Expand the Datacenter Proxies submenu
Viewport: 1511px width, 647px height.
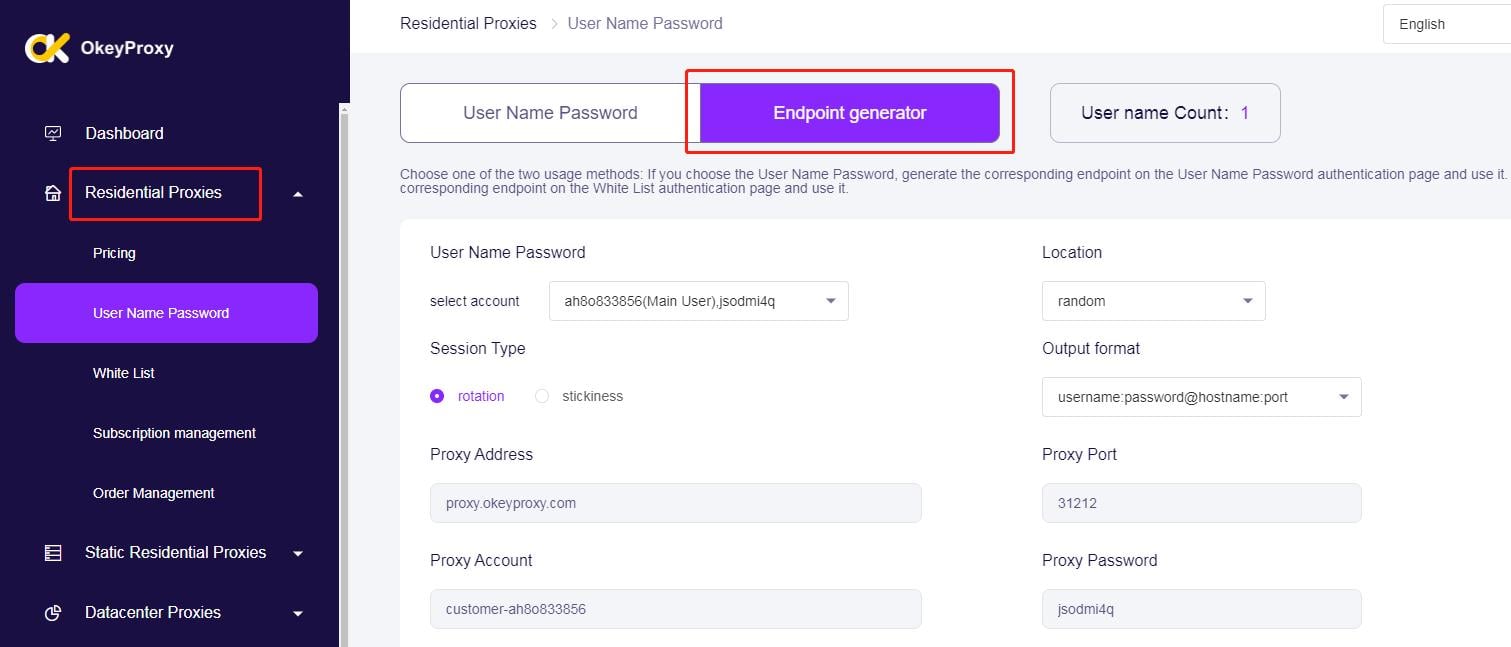click(x=297, y=613)
